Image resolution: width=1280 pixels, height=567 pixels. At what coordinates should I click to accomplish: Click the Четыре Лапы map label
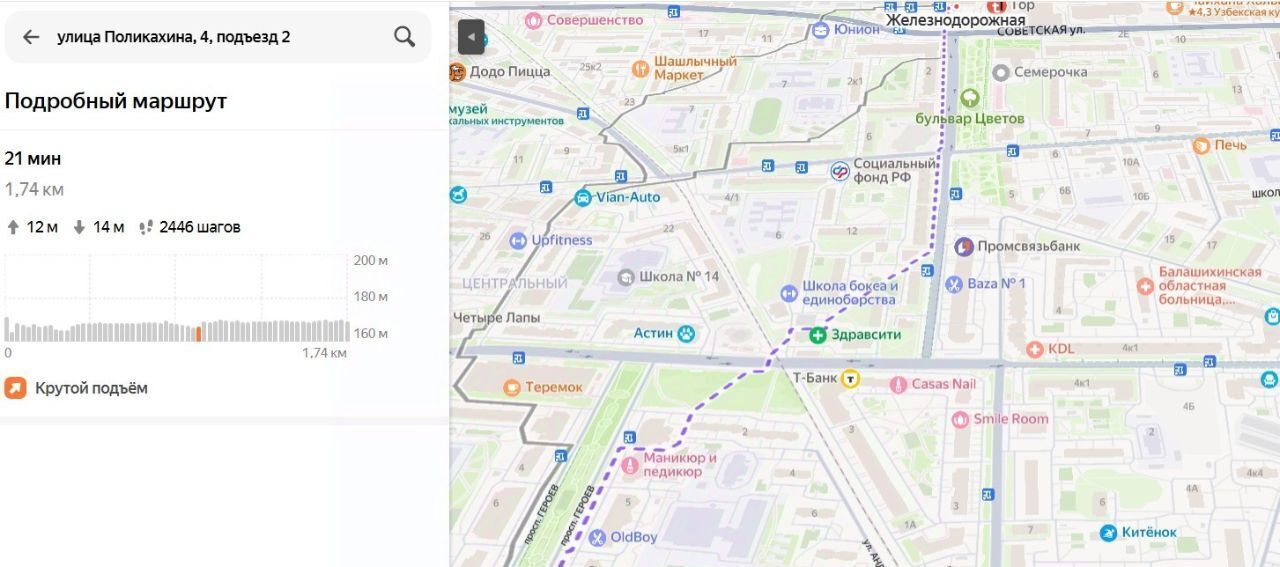click(x=496, y=318)
